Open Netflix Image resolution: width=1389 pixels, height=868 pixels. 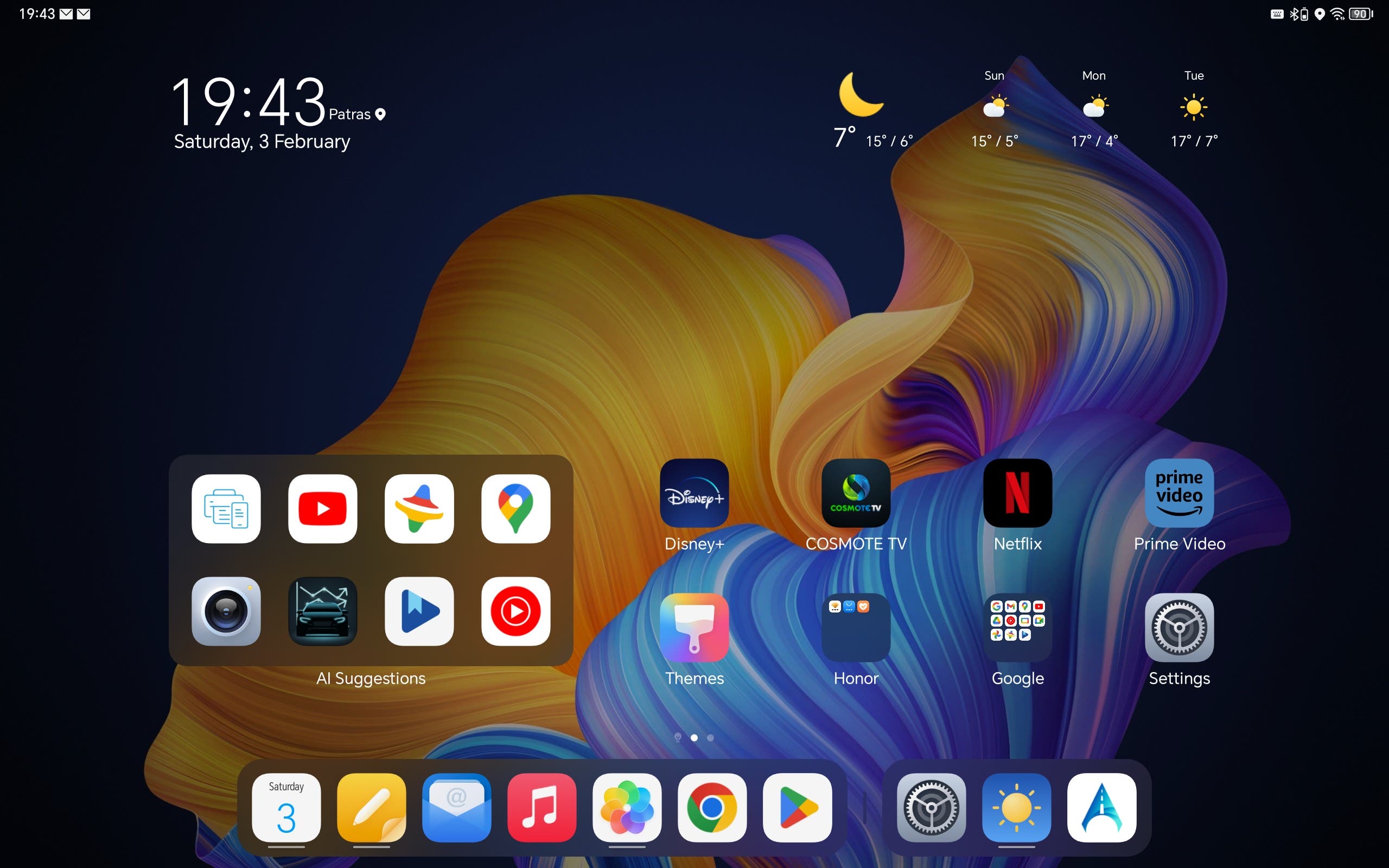tap(1017, 493)
